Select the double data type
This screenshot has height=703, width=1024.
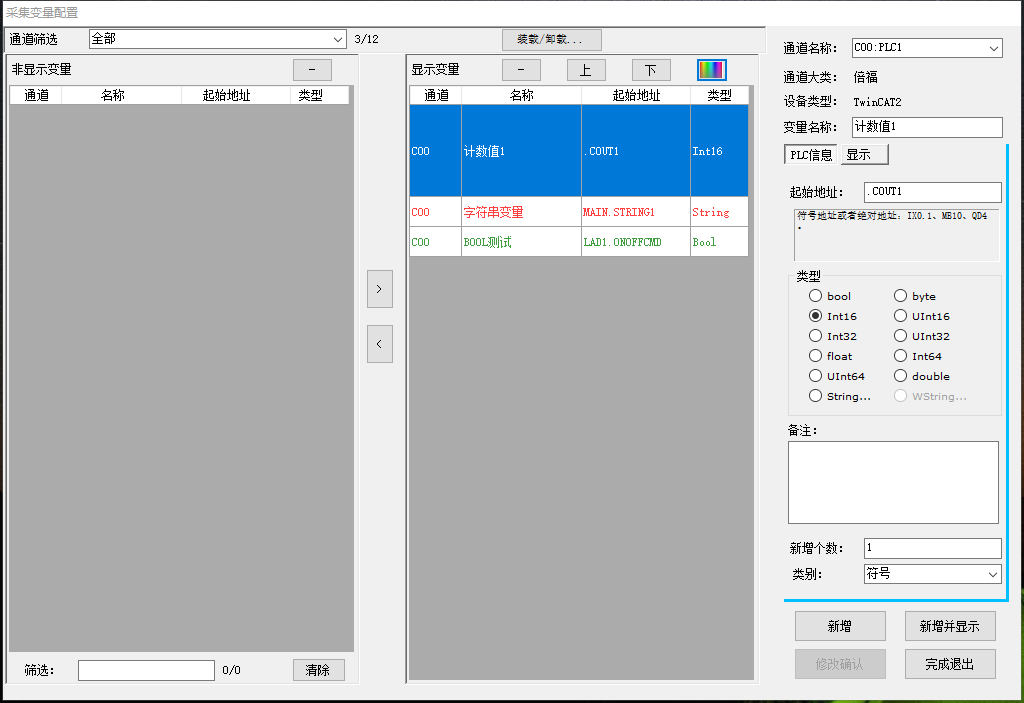click(900, 376)
